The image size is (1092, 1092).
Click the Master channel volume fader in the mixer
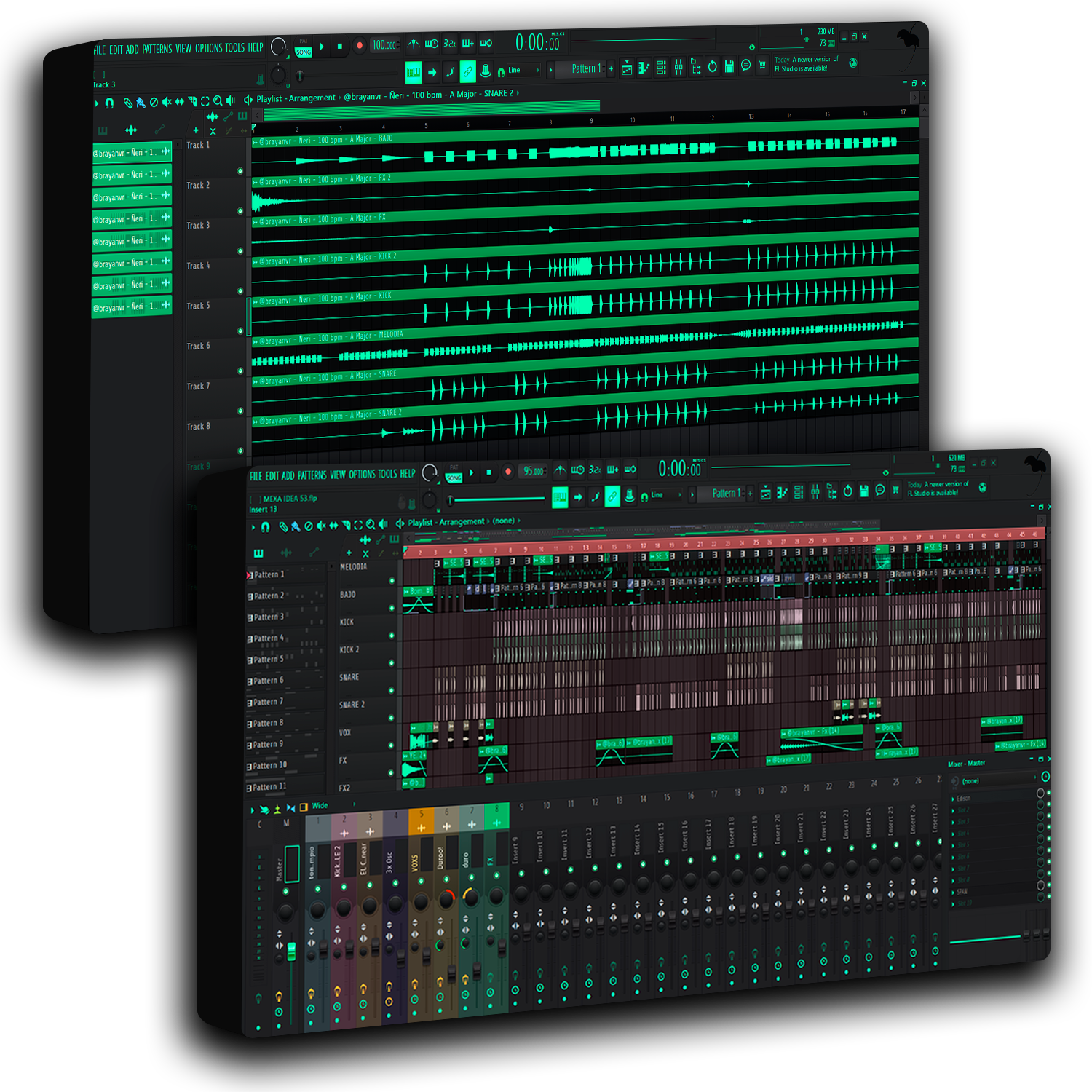(x=292, y=951)
